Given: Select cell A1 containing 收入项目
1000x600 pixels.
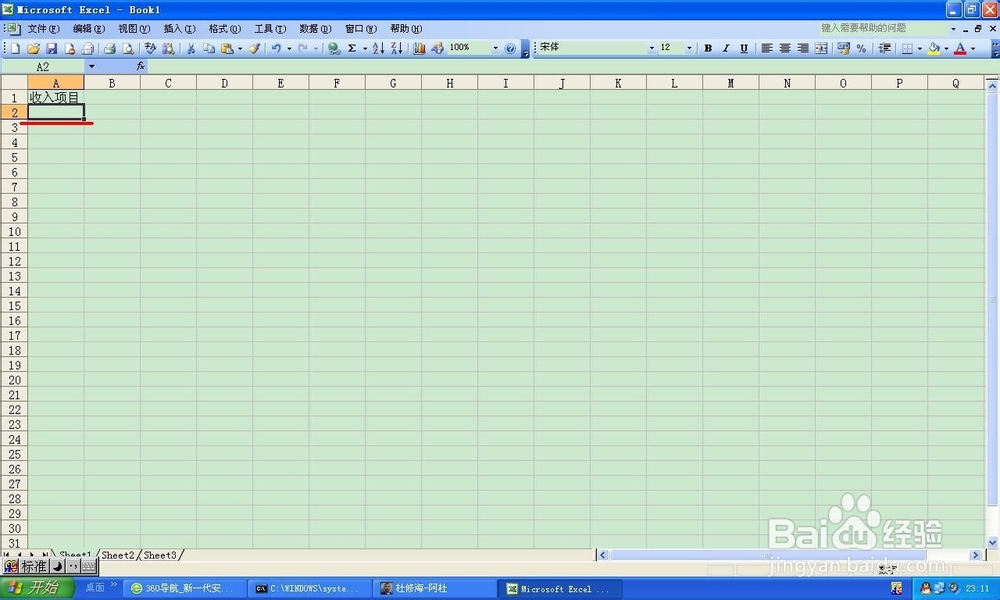Looking at the screenshot, I should point(55,98).
